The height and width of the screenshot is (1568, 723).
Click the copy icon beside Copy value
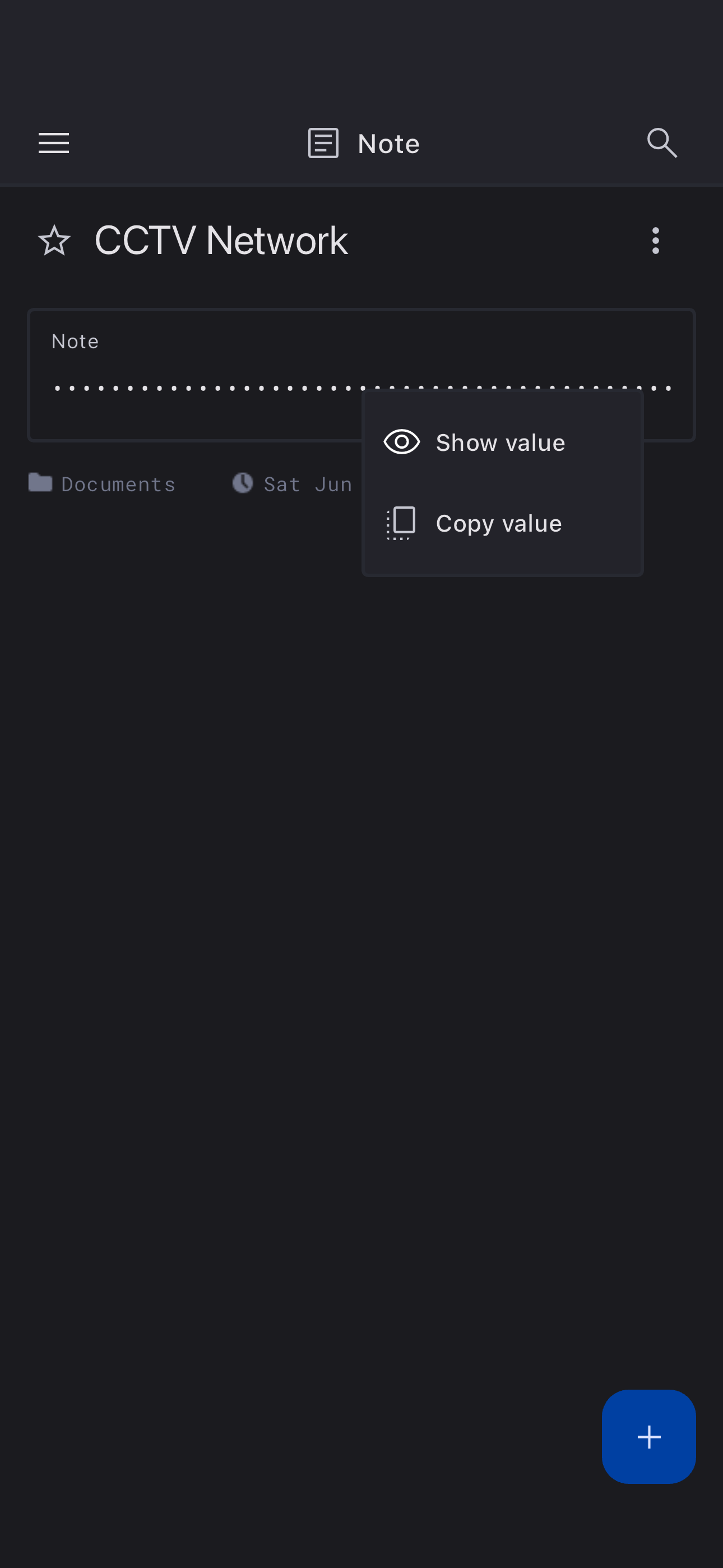tap(401, 523)
